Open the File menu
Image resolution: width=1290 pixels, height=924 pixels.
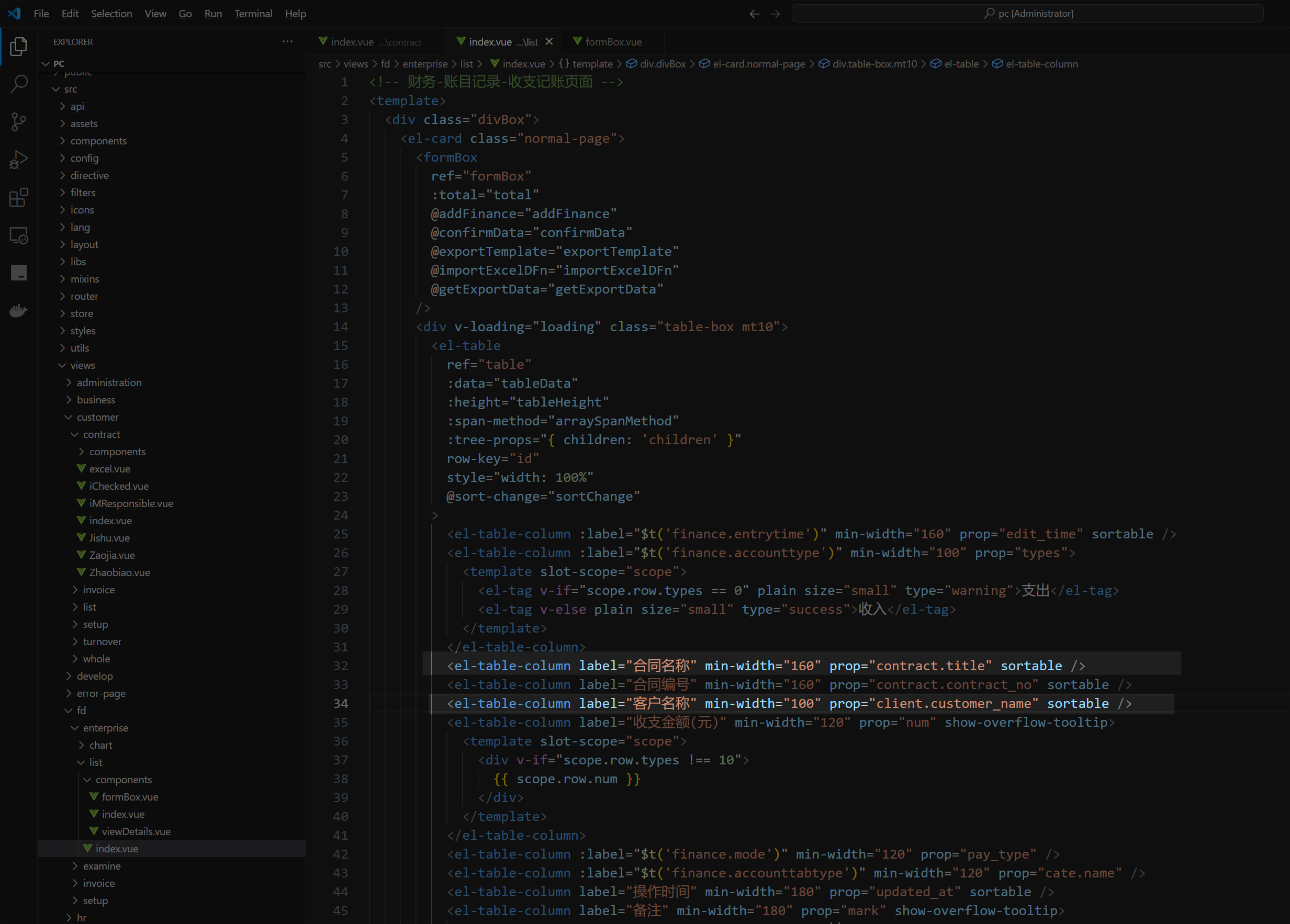point(41,14)
